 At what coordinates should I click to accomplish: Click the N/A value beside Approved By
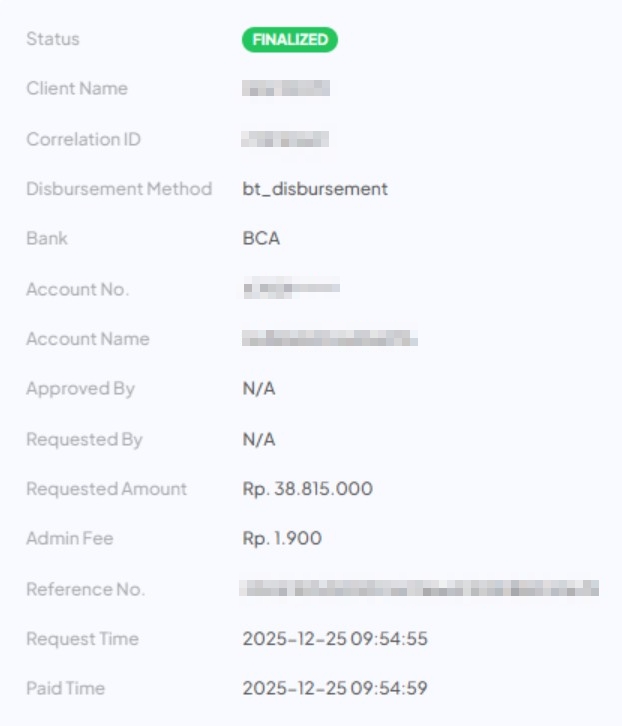pos(258,389)
